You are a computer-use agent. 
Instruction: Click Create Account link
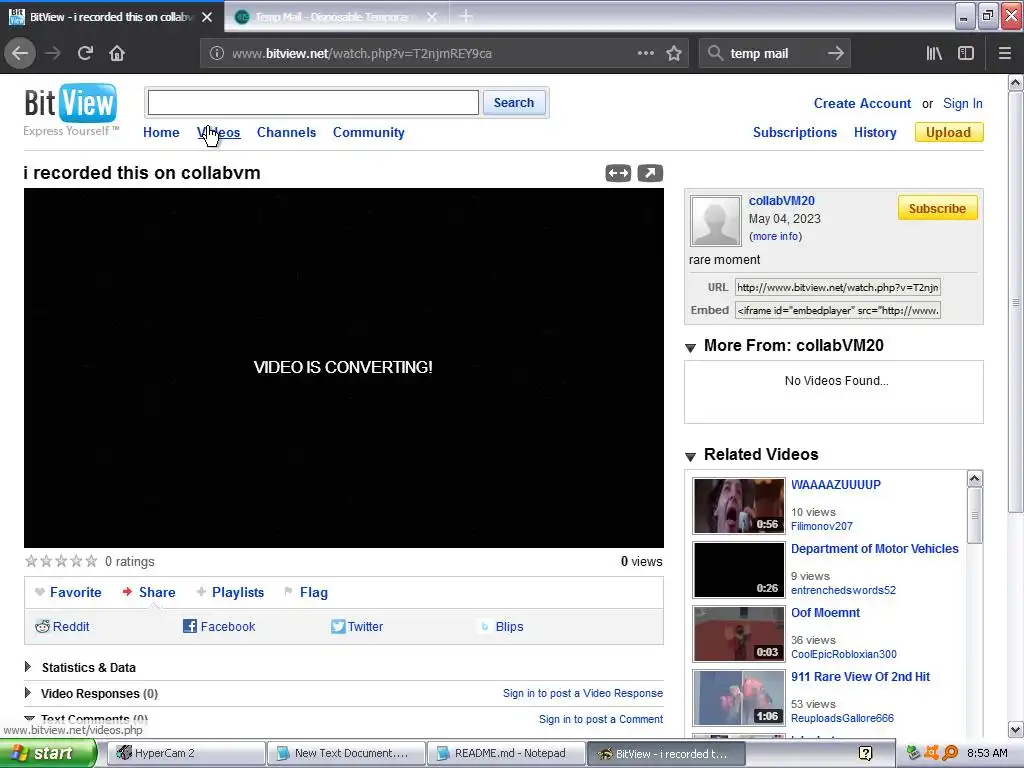pyautogui.click(x=862, y=103)
